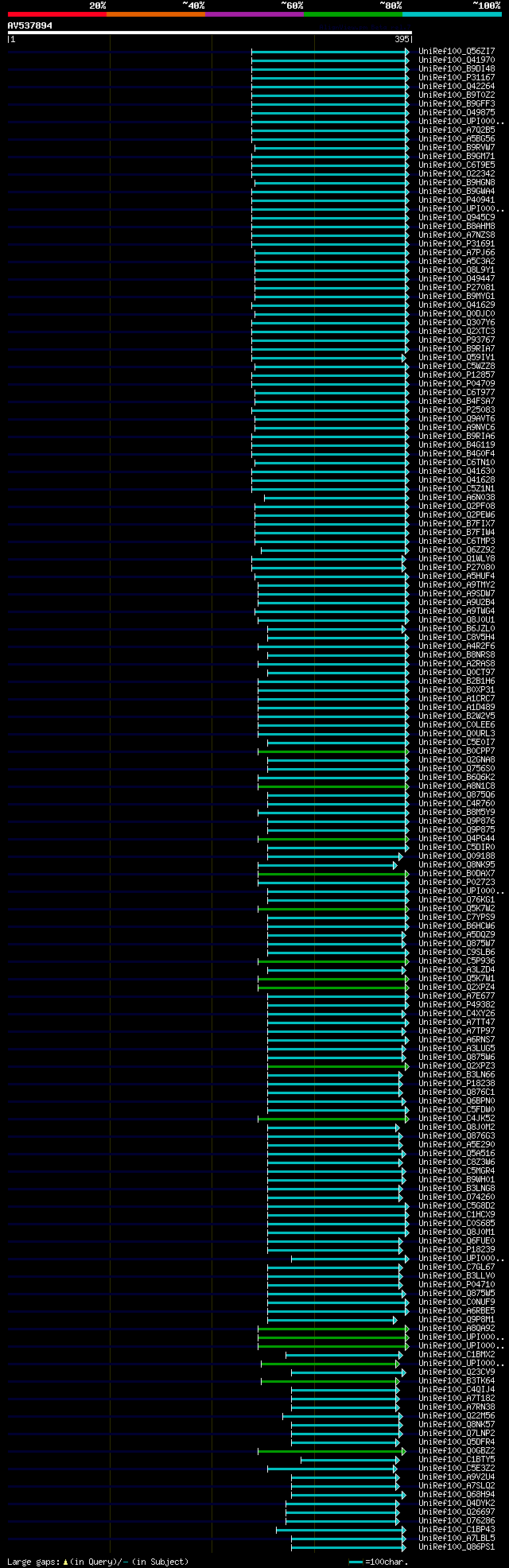
Task: Open the UniRef100_A1CRC7 hit link
Action: click(457, 698)
